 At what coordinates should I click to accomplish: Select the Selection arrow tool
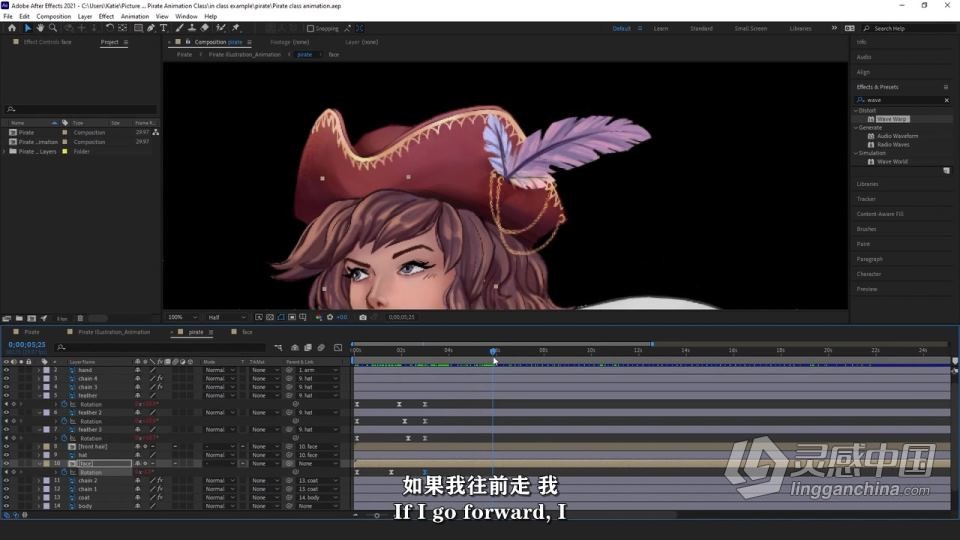(x=28, y=28)
